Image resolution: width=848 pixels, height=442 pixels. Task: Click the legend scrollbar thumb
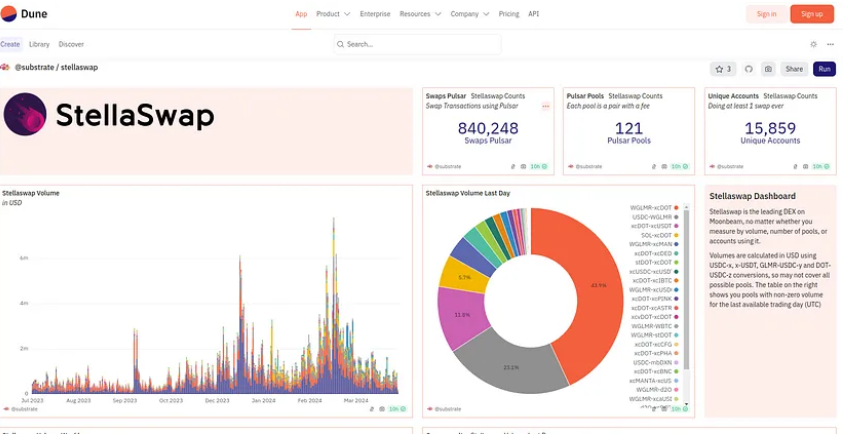pyautogui.click(x=686, y=289)
